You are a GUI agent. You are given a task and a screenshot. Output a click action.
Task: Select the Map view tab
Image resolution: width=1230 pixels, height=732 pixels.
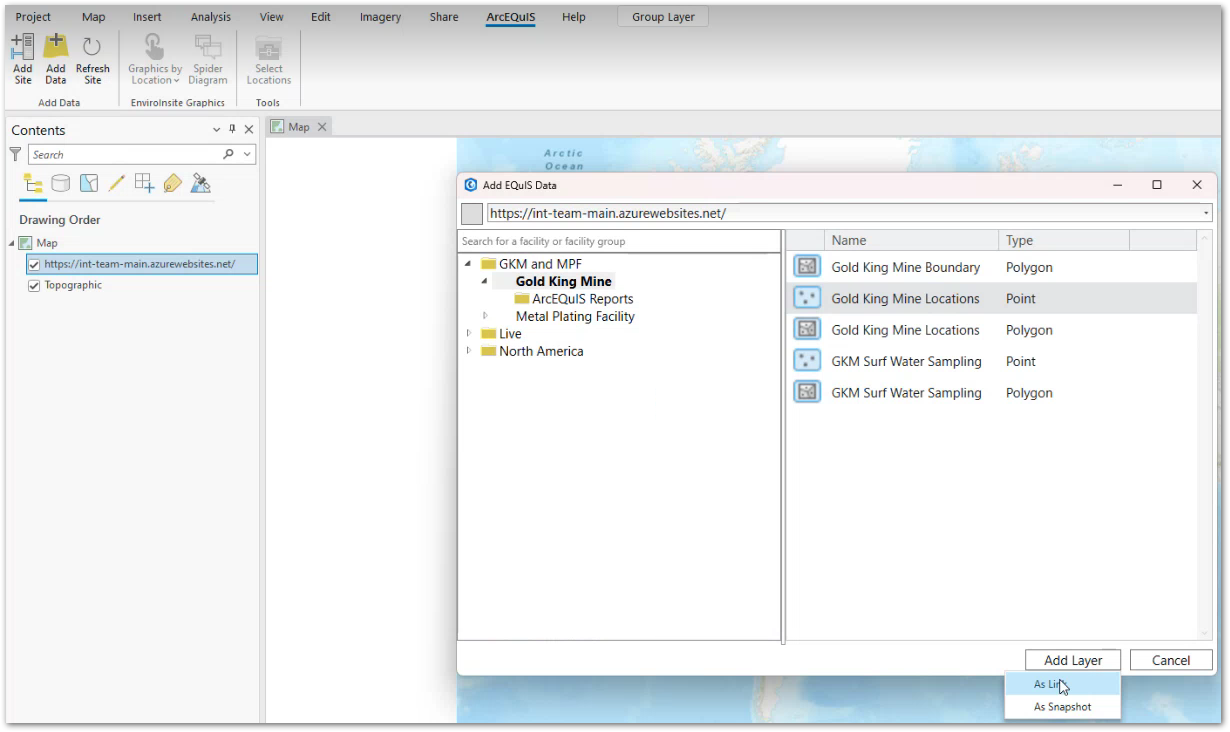(299, 127)
